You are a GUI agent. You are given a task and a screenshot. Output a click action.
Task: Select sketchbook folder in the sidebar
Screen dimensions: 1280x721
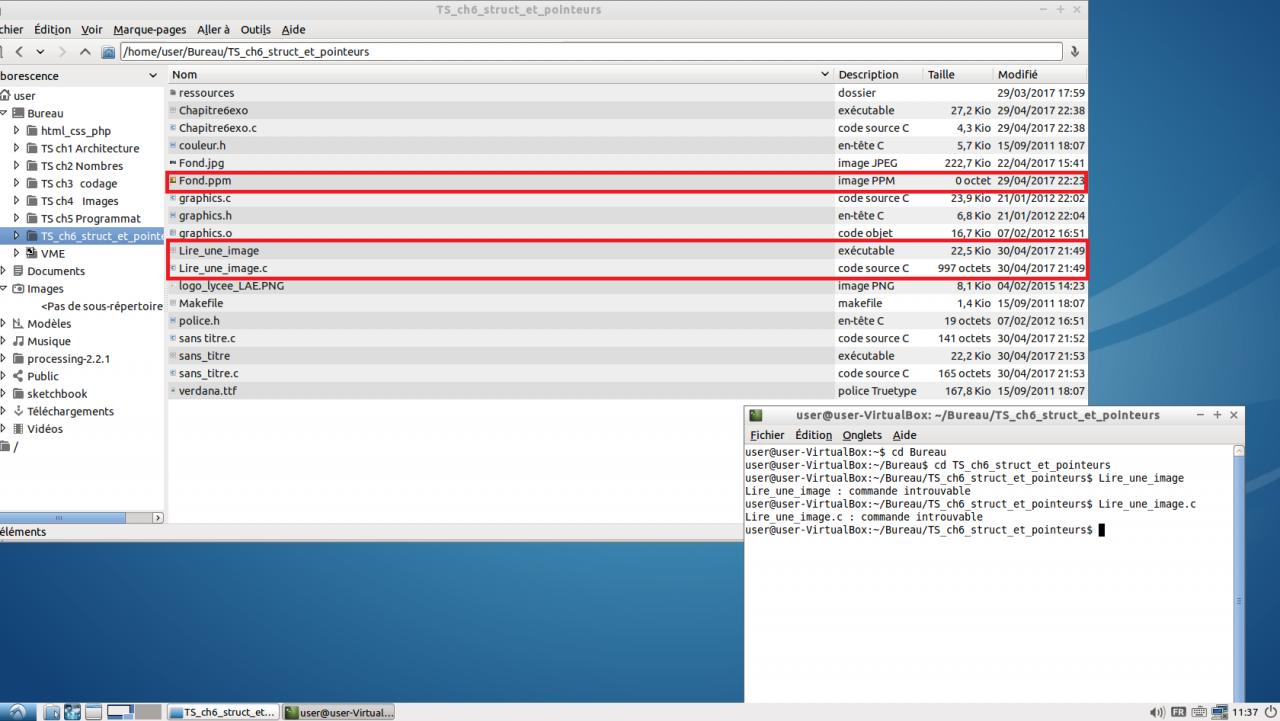[x=57, y=393]
